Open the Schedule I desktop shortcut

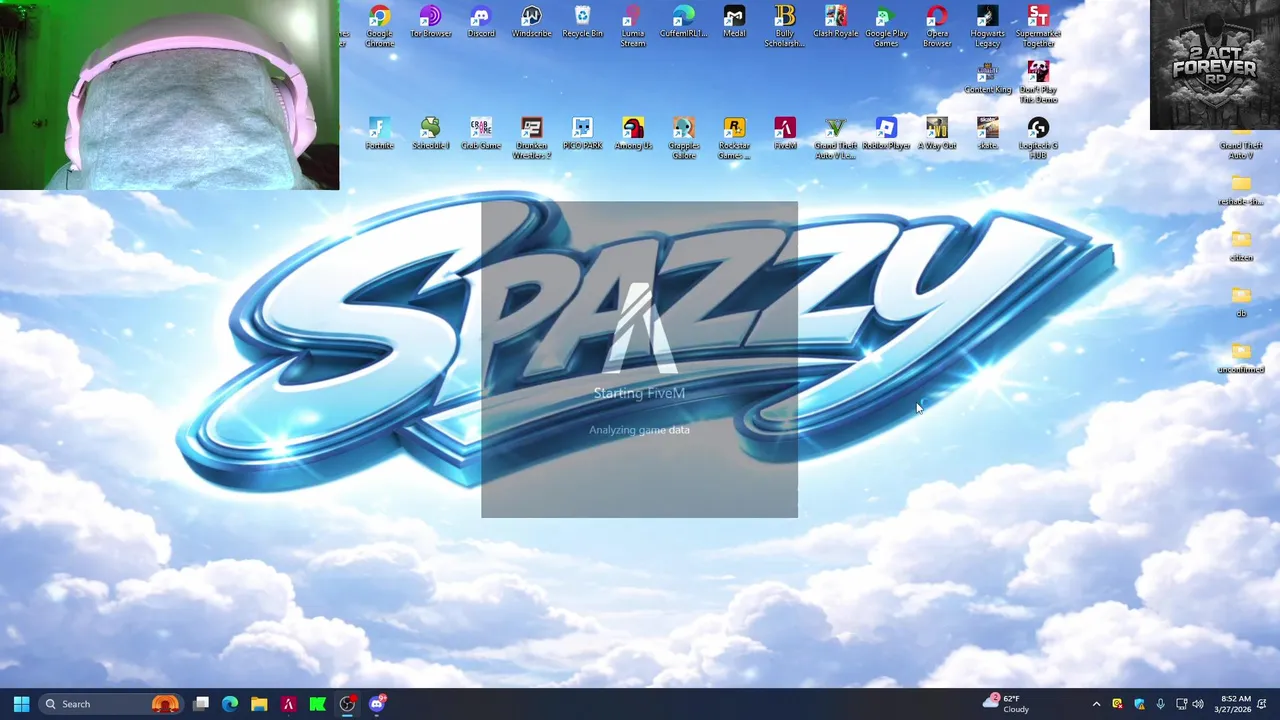430,134
